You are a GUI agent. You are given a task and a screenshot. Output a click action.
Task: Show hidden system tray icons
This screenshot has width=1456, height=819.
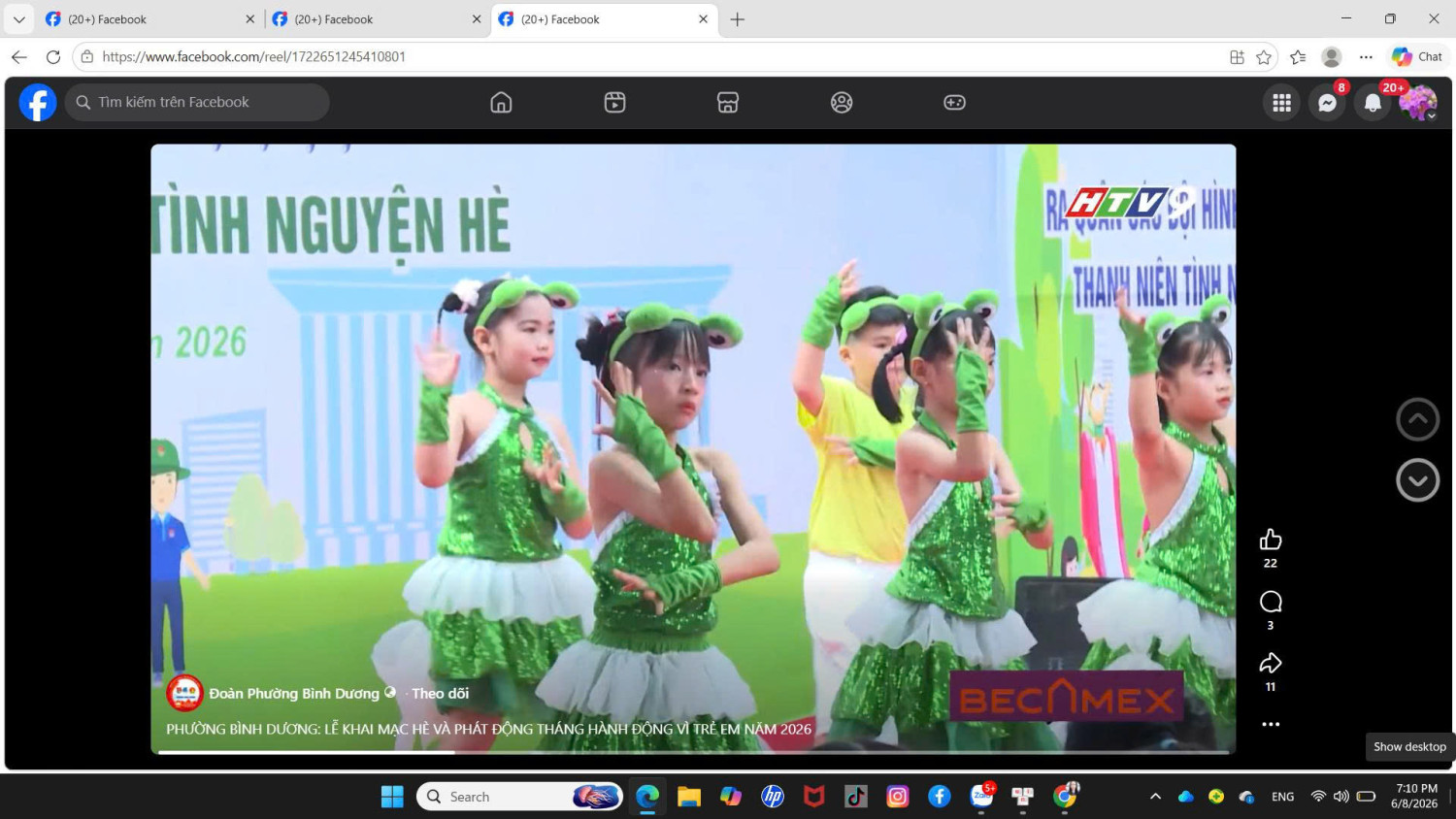coord(1155,797)
